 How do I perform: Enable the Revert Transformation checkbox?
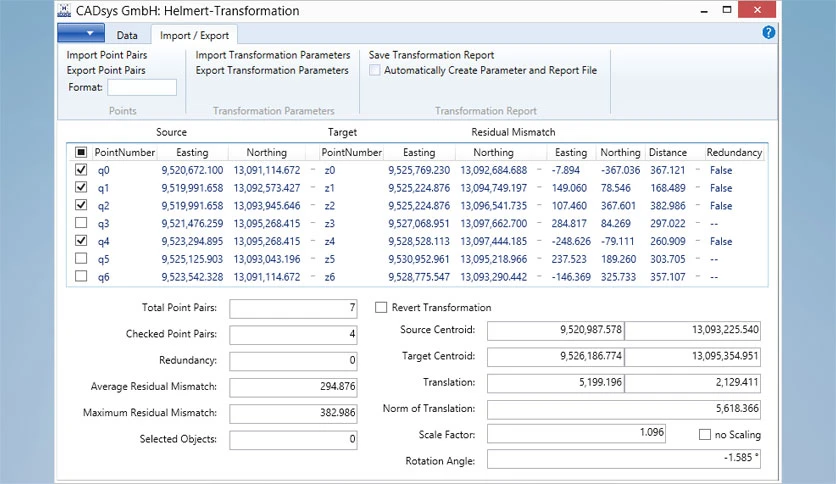[x=381, y=308]
